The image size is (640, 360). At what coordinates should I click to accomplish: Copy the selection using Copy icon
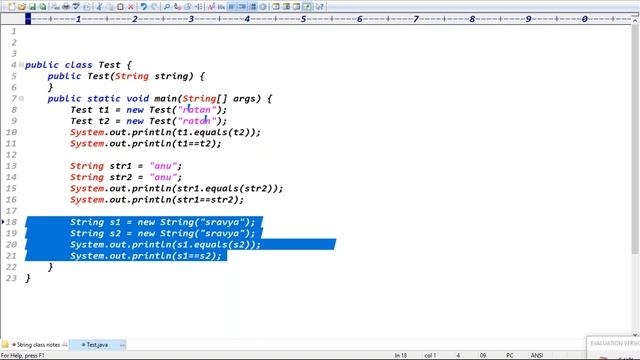[110, 7]
